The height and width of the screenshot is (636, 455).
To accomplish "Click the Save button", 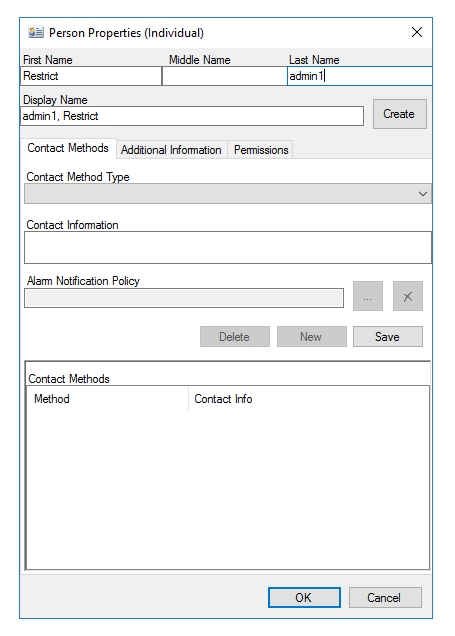I will [x=388, y=337].
